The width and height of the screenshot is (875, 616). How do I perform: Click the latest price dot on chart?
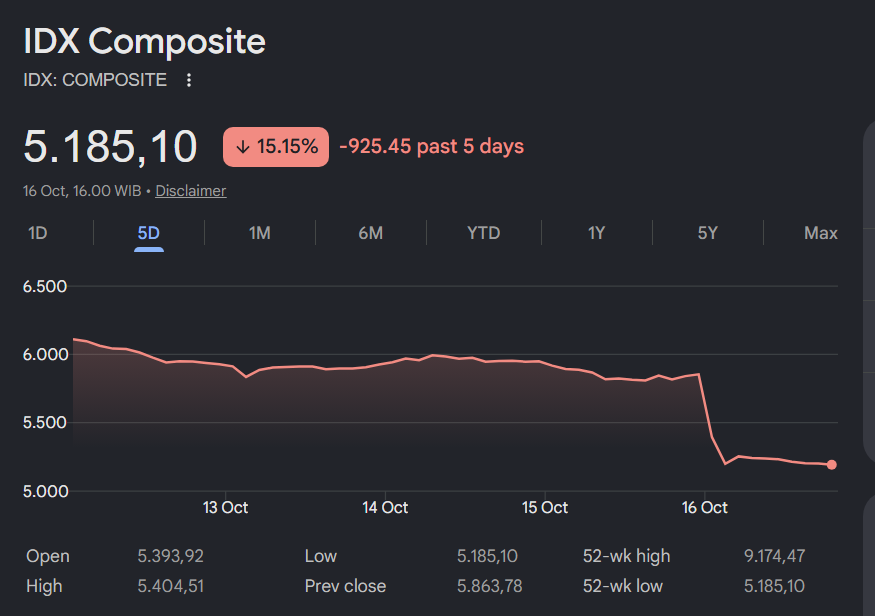click(x=831, y=465)
